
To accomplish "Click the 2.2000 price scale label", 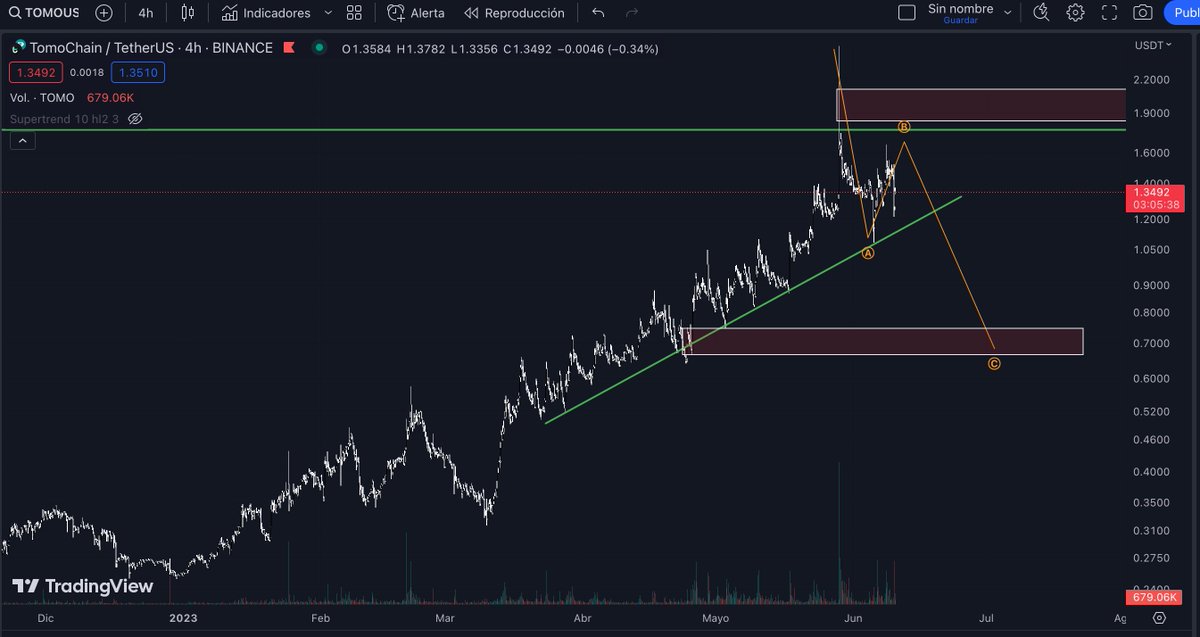I will click(1152, 80).
